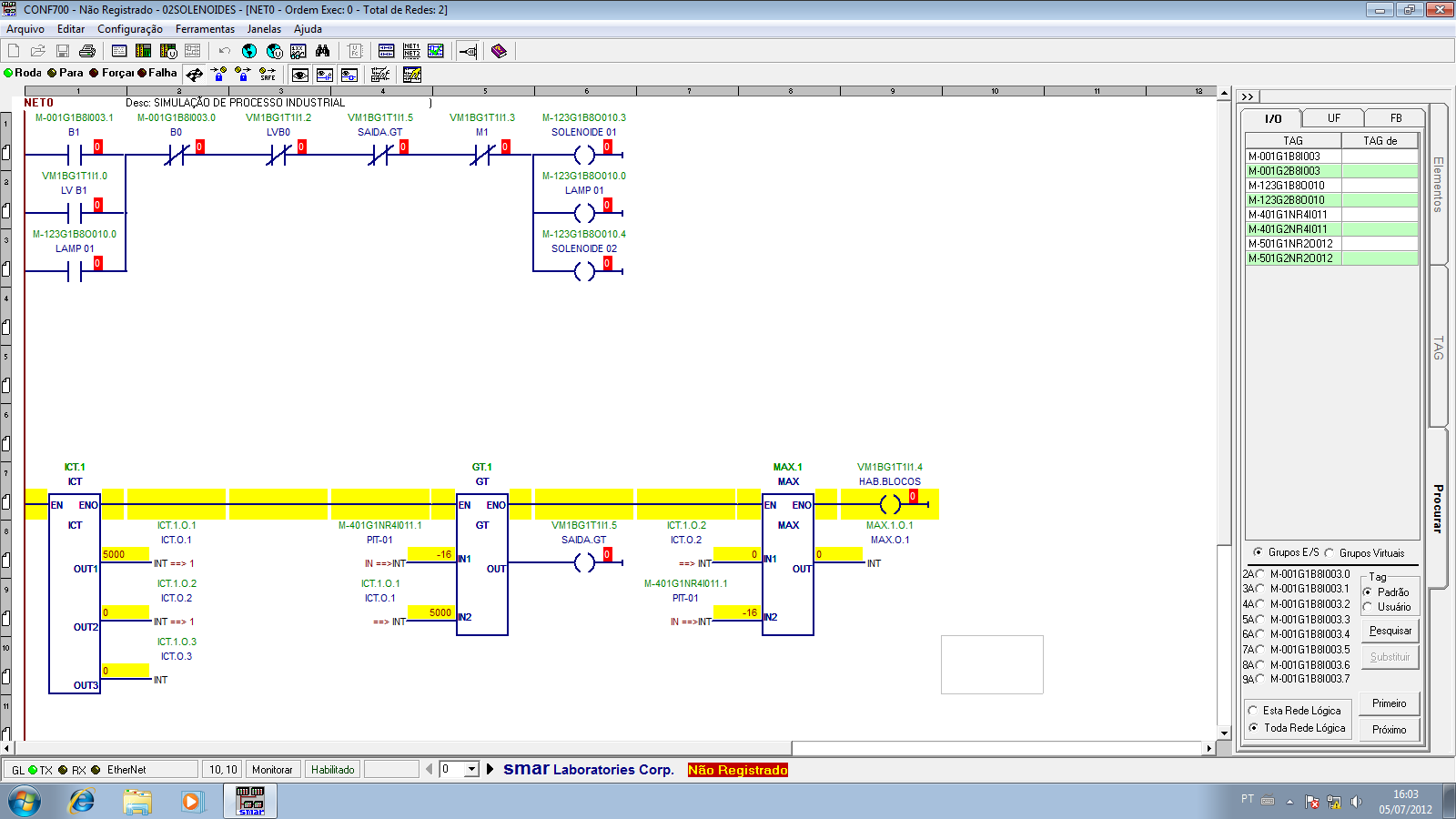Click the Open folder toolbar icon
This screenshot has width=1456, height=819.
tap(38, 51)
